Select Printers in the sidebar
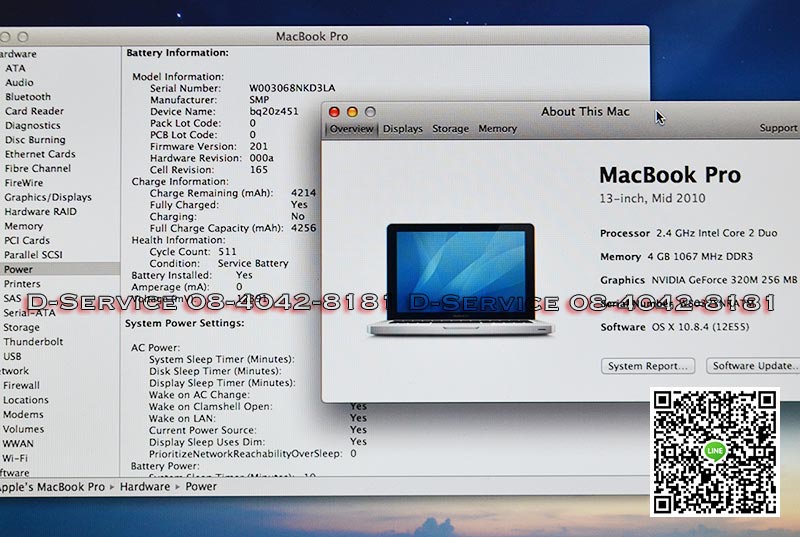The width and height of the screenshot is (800, 537). click(x=22, y=284)
